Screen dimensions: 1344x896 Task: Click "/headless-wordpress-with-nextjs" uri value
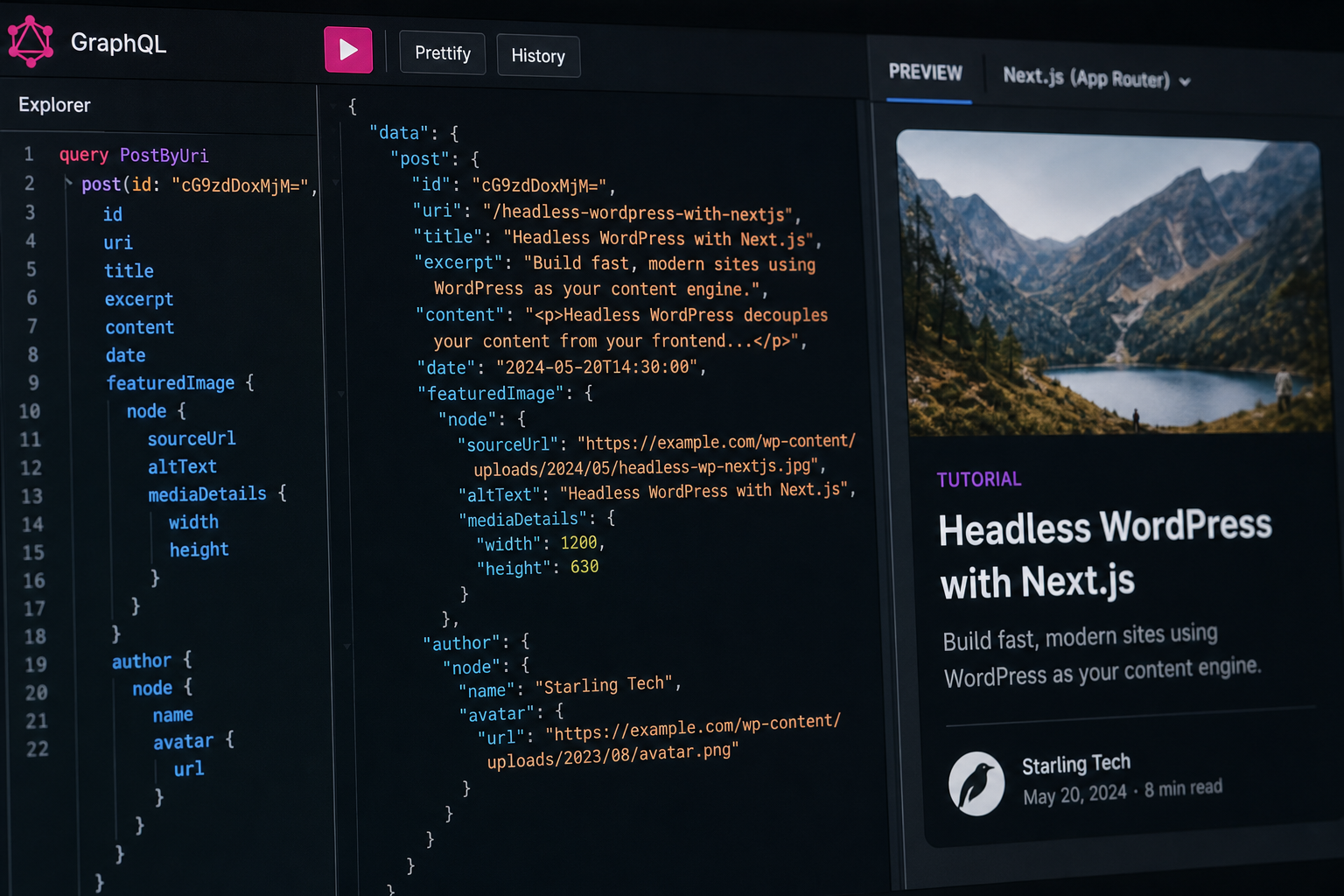pos(638,213)
